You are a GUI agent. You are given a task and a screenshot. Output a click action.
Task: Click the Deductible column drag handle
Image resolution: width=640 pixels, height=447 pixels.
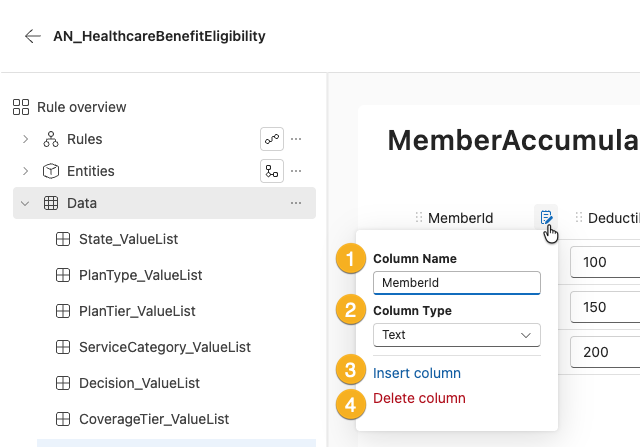coord(579,217)
